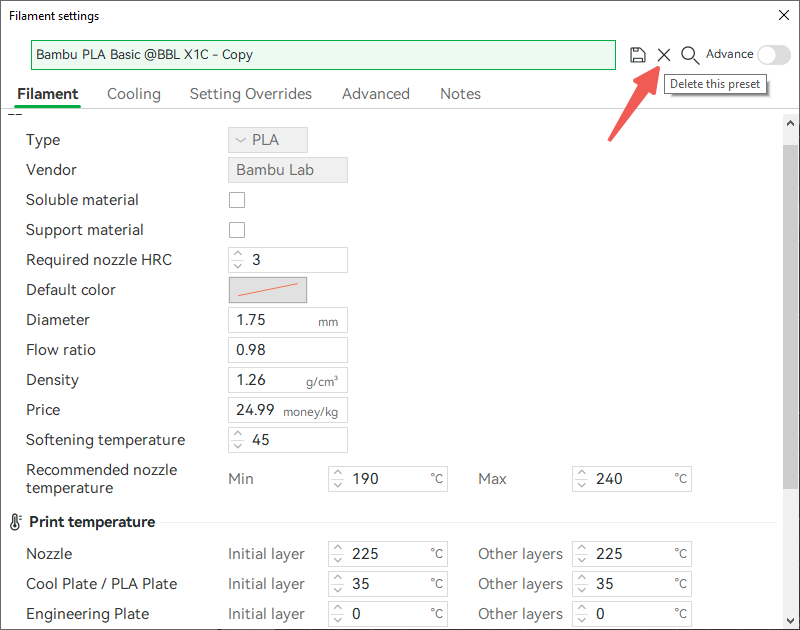Close the Filament settings dialog
Viewport: 800px width, 630px height.
[x=784, y=15]
